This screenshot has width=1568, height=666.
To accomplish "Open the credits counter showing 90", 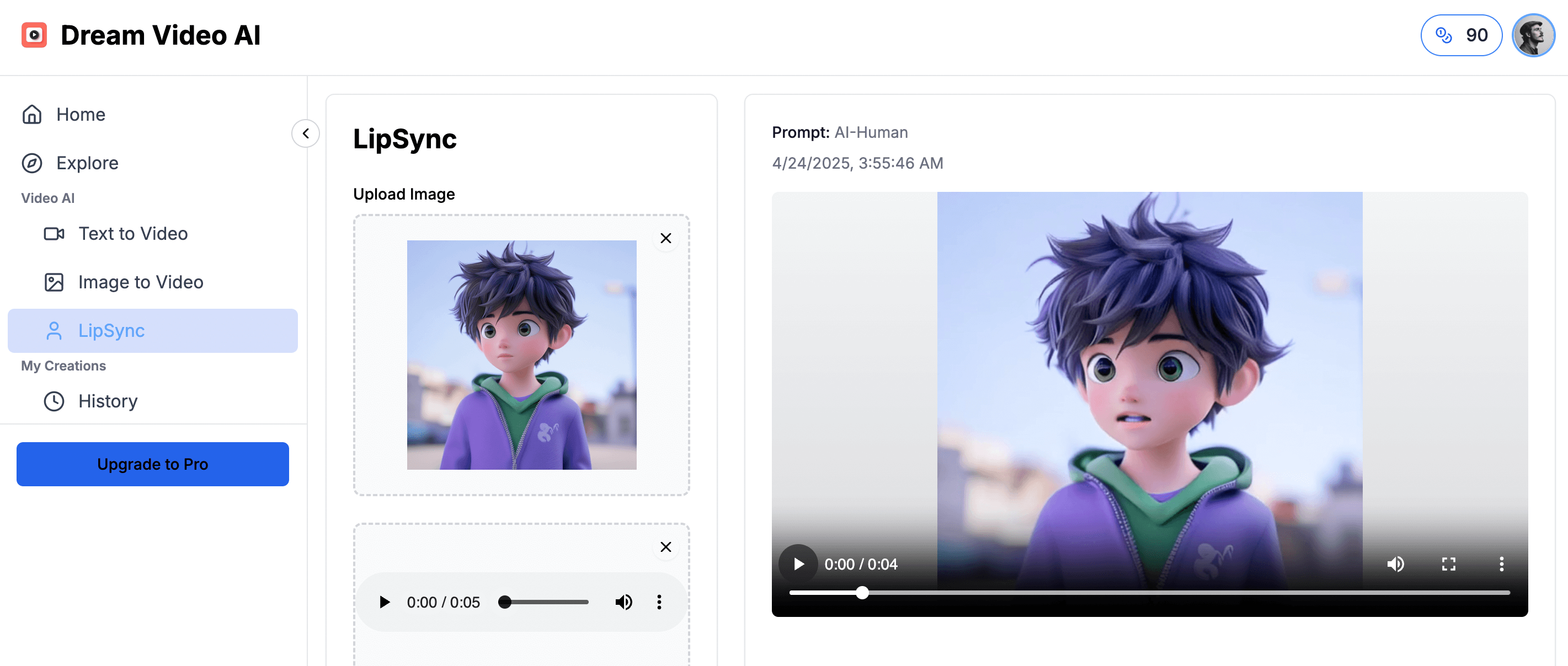I will coord(1461,35).
